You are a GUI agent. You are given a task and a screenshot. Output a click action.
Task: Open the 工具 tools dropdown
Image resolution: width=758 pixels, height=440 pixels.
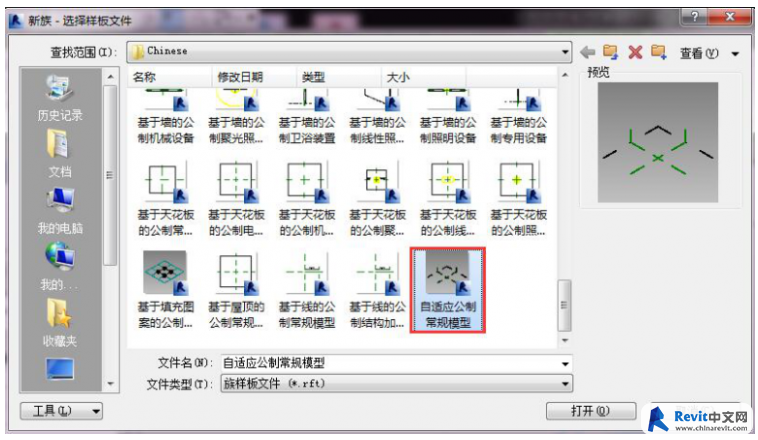tap(61, 411)
